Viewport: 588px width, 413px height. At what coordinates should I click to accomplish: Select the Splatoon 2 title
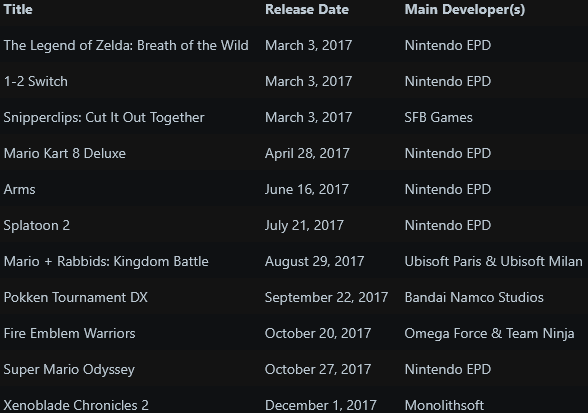click(x=37, y=225)
